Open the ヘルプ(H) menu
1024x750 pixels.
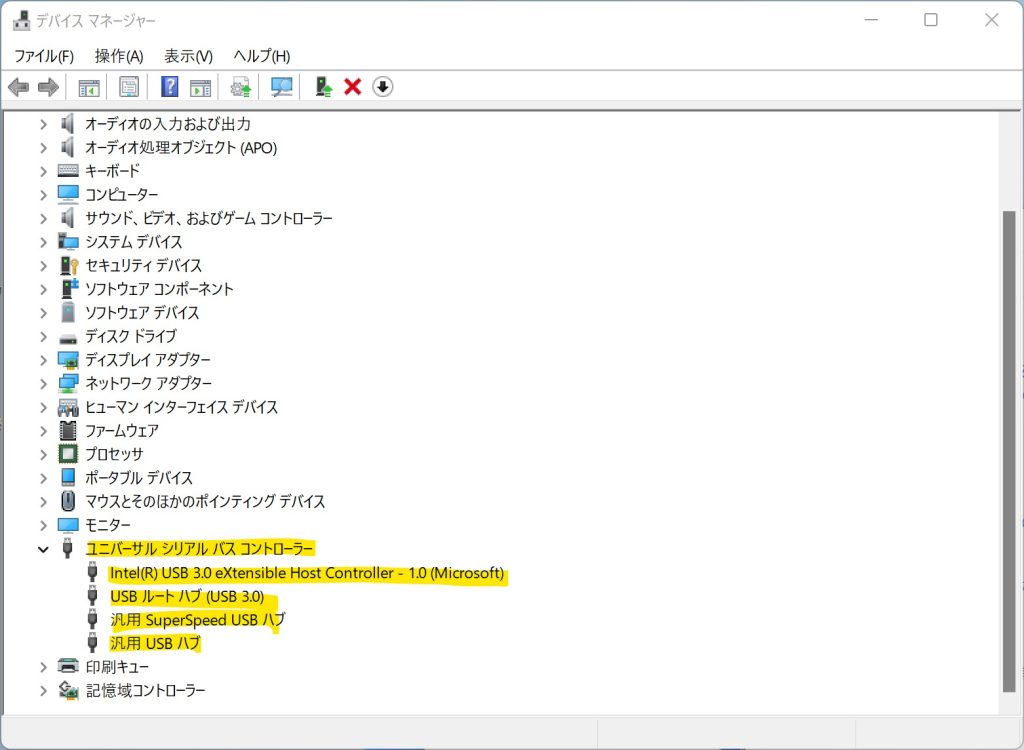click(x=262, y=56)
